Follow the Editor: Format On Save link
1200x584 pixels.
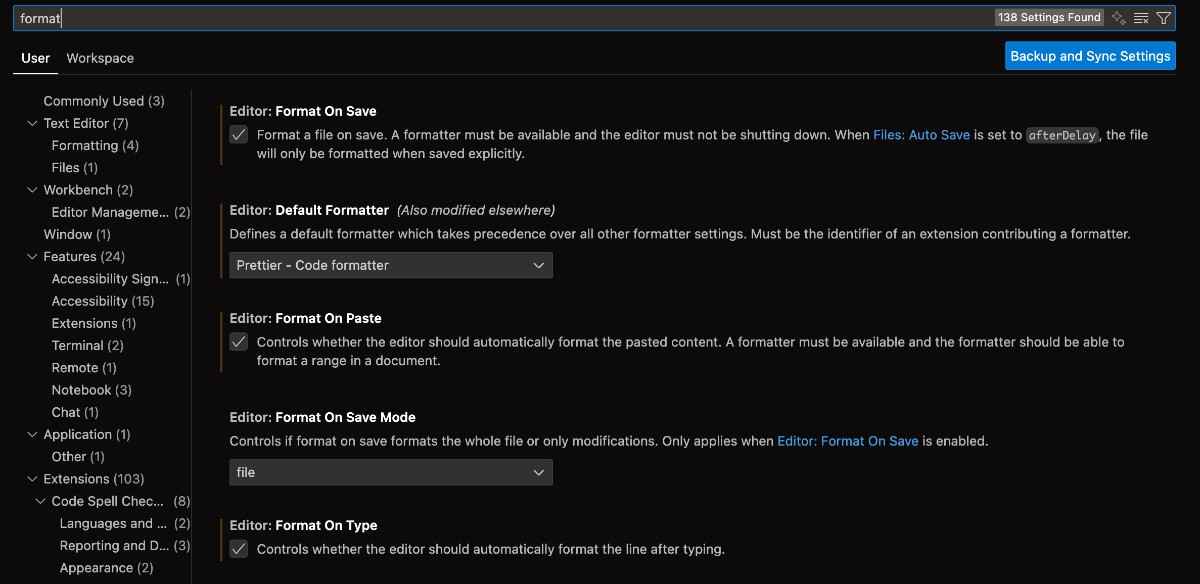[849, 440]
